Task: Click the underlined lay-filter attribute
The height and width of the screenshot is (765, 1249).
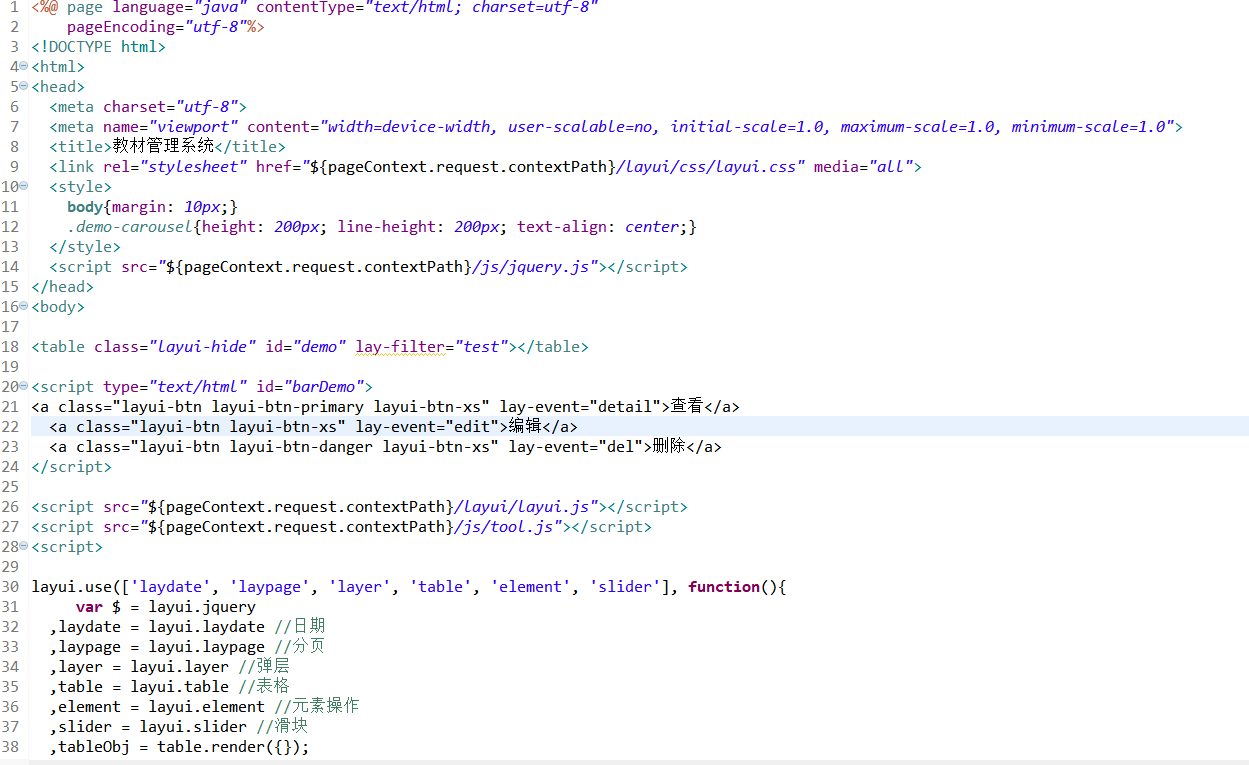Action: [x=400, y=347]
